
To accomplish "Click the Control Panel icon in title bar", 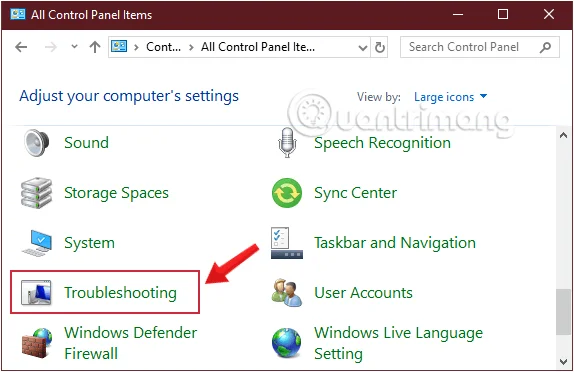I will (x=18, y=15).
